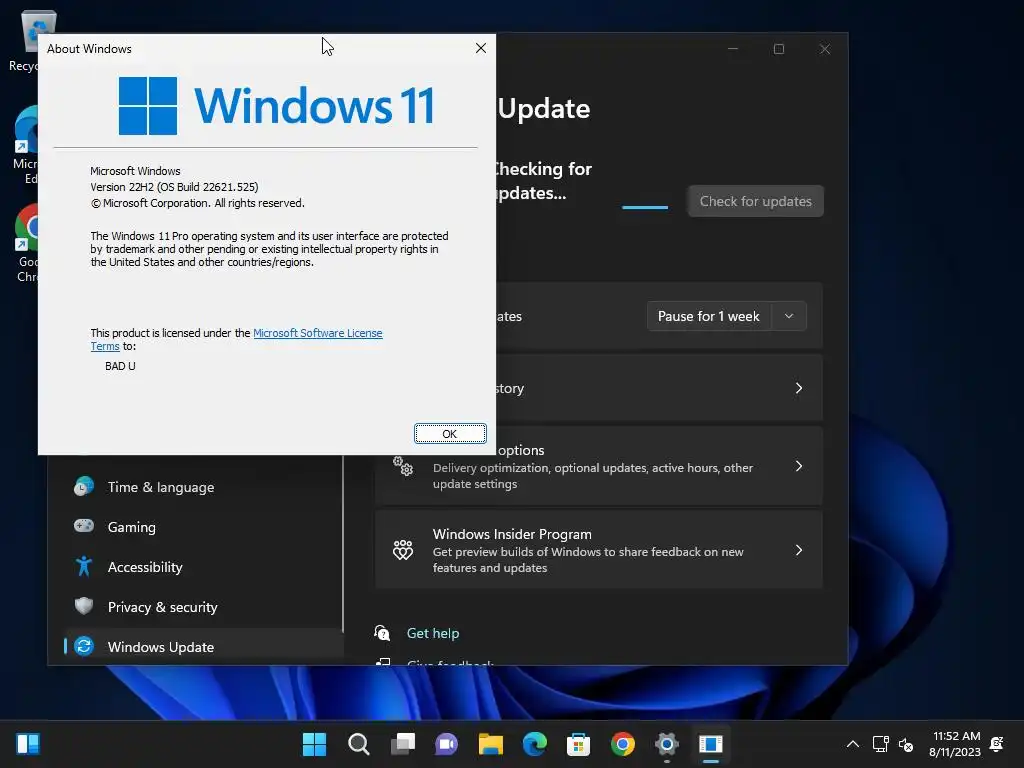
Task: Open the notifications bell icon
Action: [997, 744]
